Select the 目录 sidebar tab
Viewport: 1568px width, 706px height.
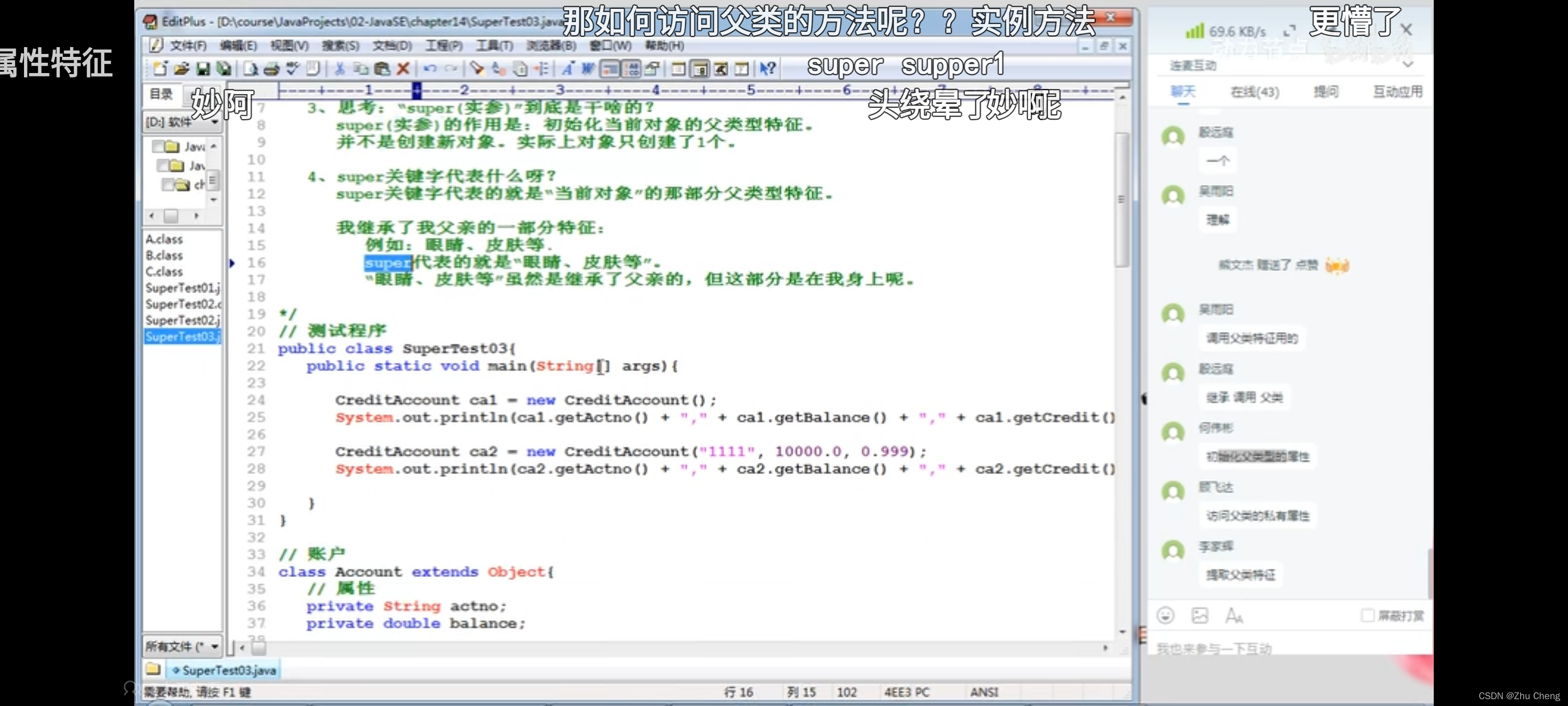(162, 94)
